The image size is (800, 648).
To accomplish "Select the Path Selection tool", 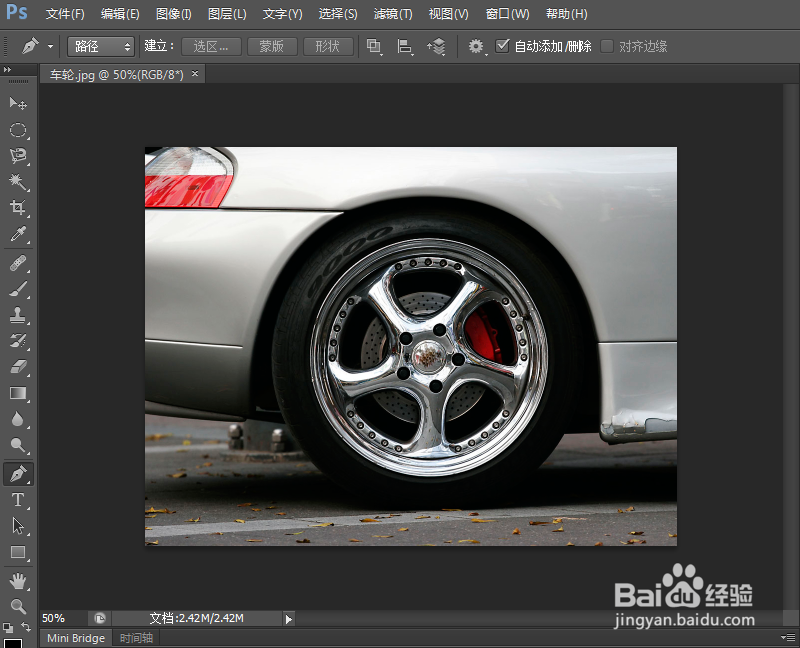I will [18, 526].
